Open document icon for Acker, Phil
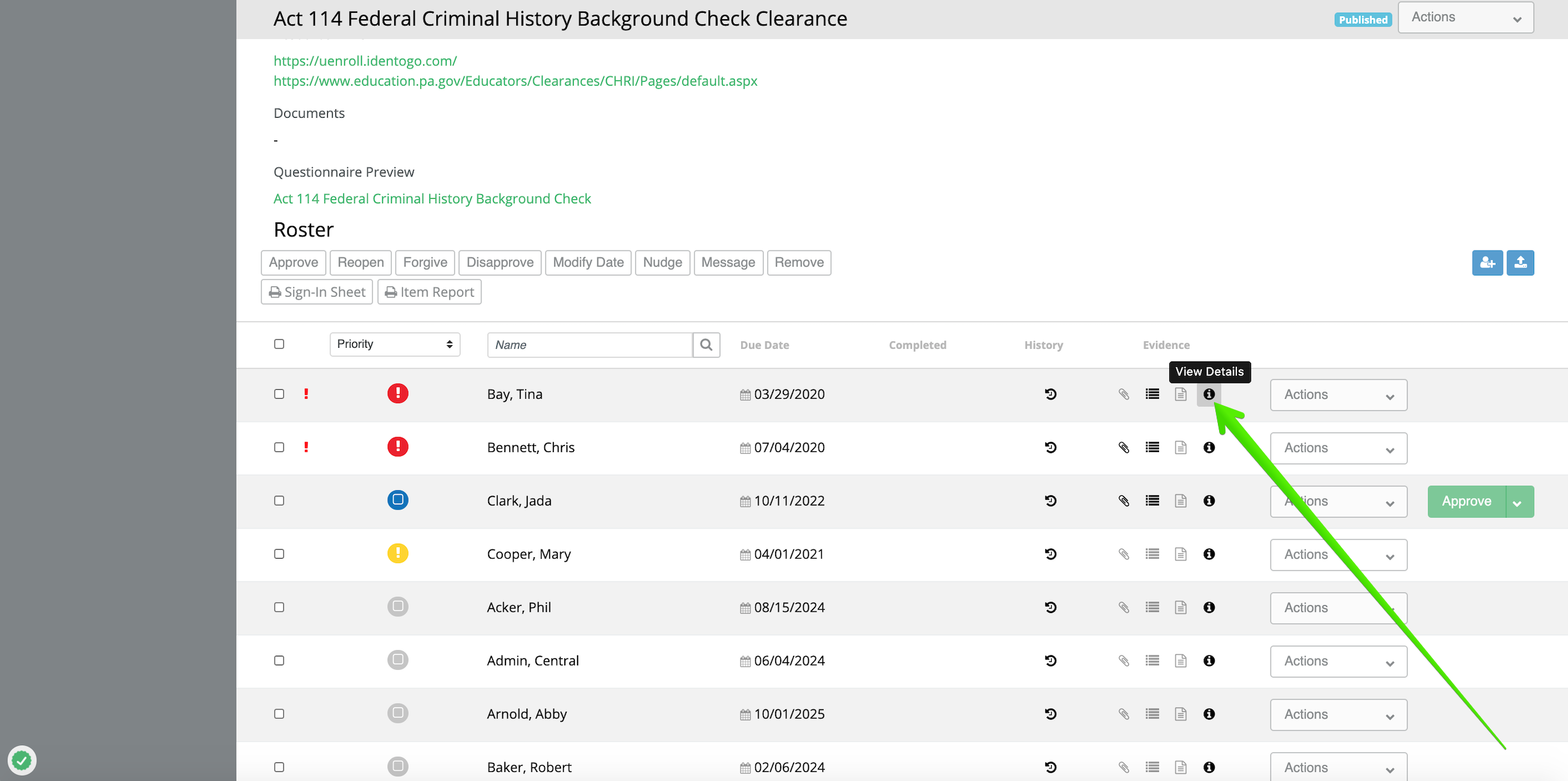 pyautogui.click(x=1180, y=608)
